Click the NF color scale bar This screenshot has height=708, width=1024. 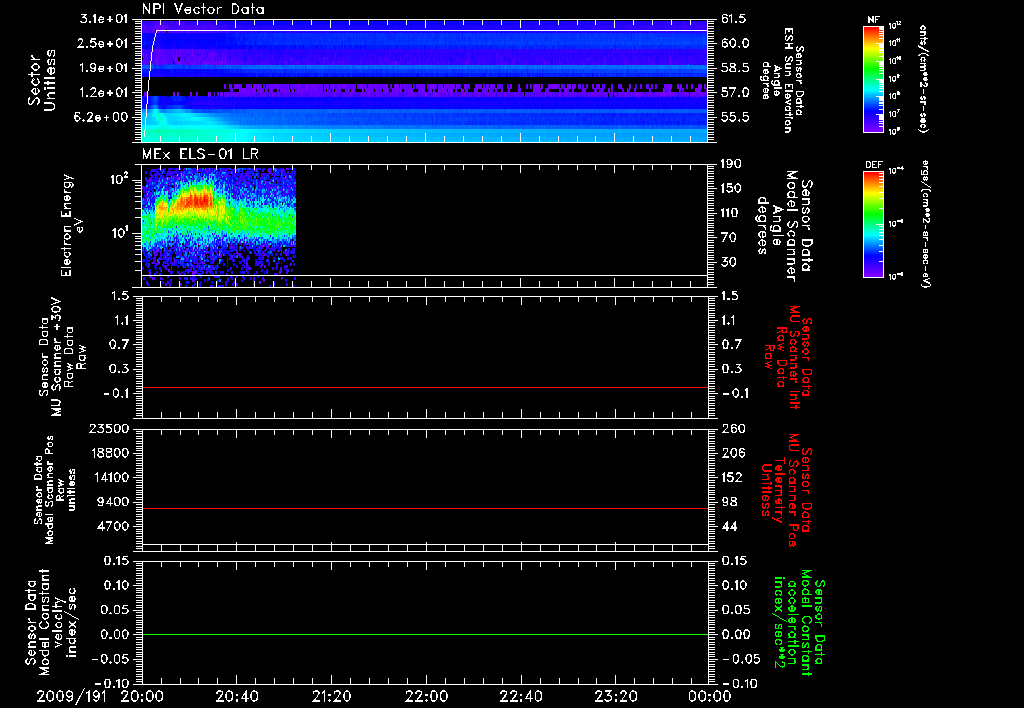click(x=873, y=79)
